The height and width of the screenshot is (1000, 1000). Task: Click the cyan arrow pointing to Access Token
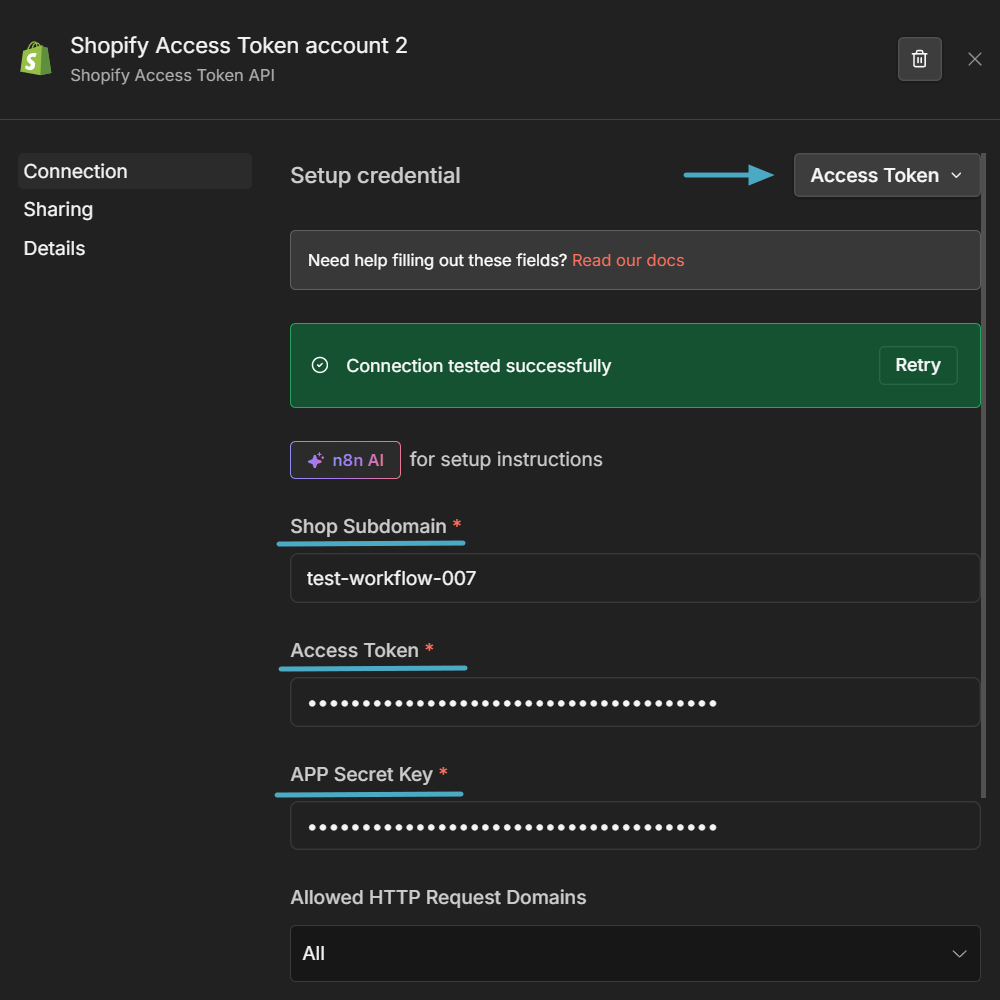point(729,175)
